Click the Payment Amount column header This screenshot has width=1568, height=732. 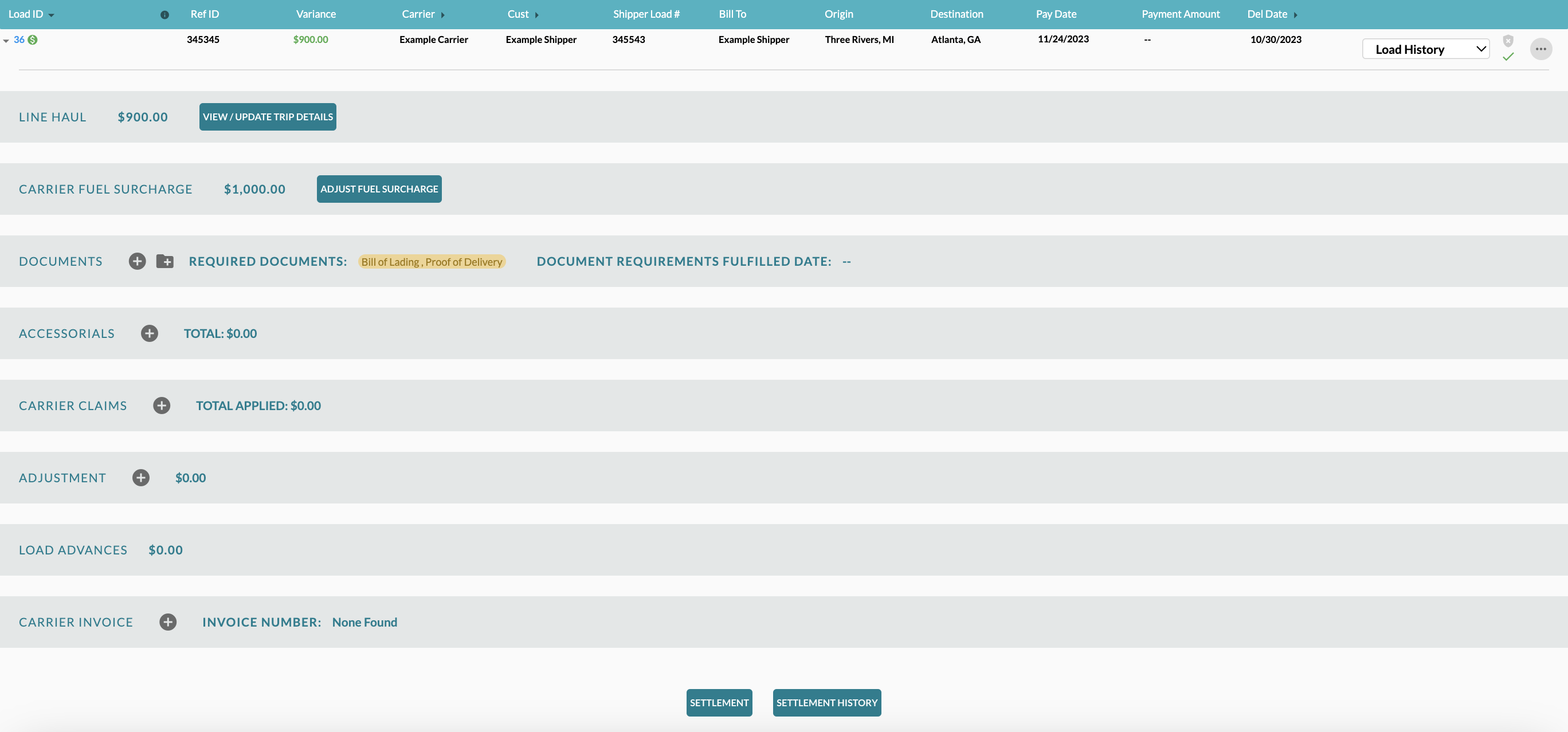click(1180, 14)
